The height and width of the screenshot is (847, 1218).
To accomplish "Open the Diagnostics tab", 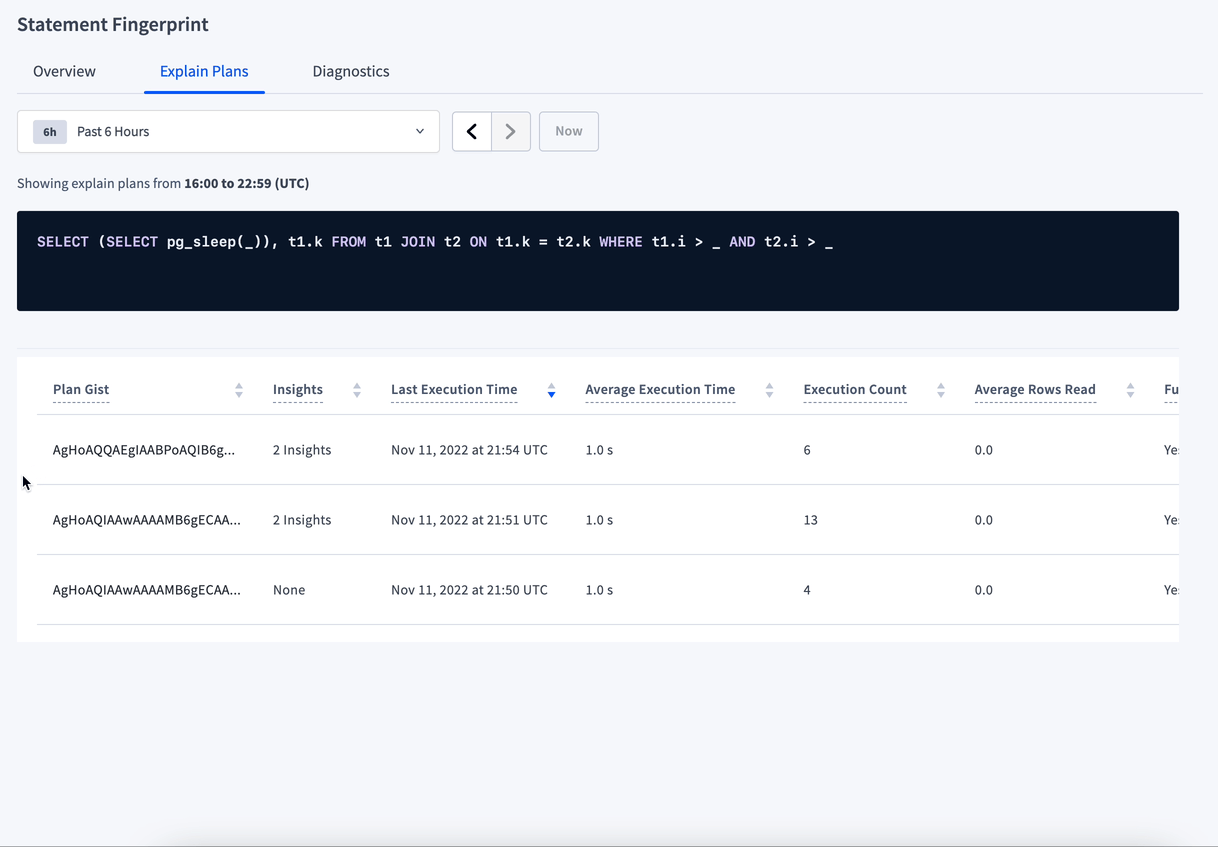I will (351, 71).
